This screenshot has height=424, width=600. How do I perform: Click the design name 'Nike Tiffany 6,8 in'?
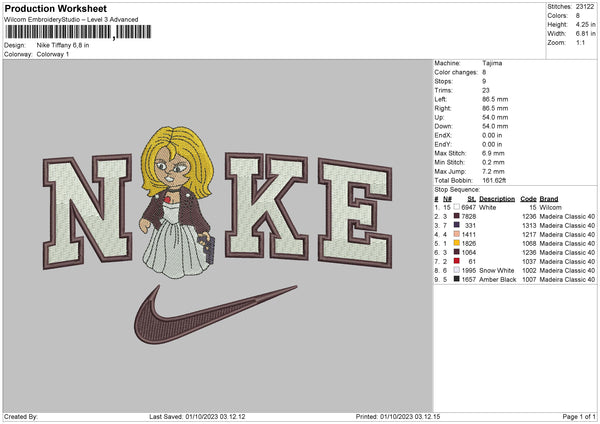pyautogui.click(x=63, y=45)
